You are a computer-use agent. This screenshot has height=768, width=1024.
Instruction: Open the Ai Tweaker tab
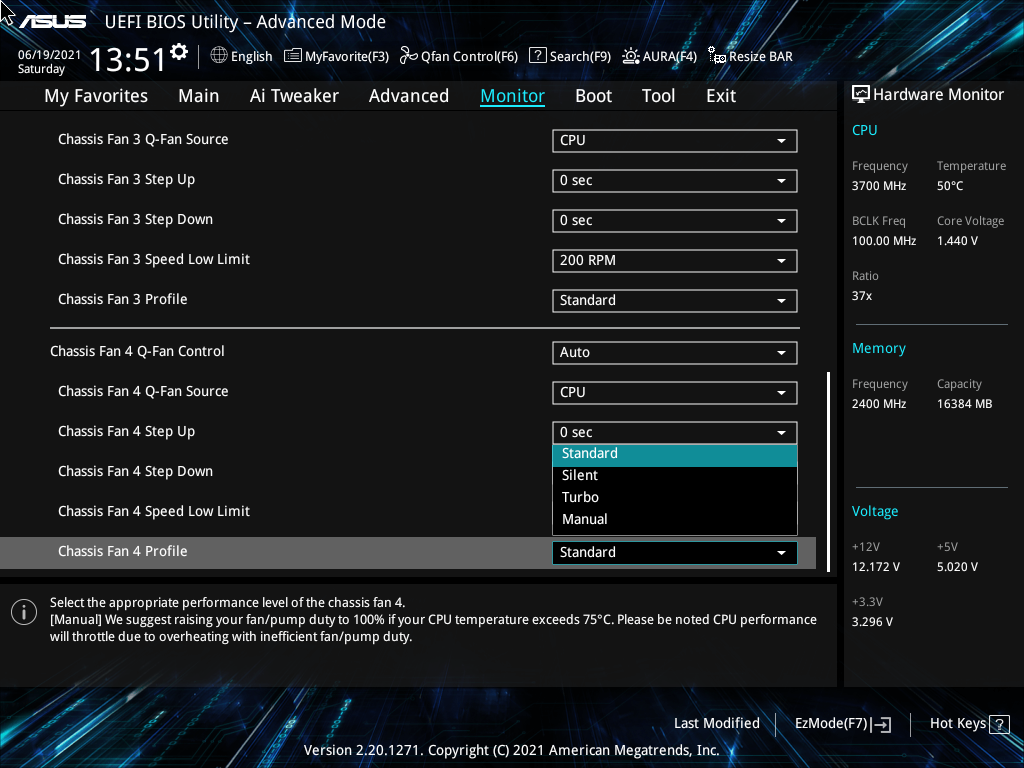294,95
